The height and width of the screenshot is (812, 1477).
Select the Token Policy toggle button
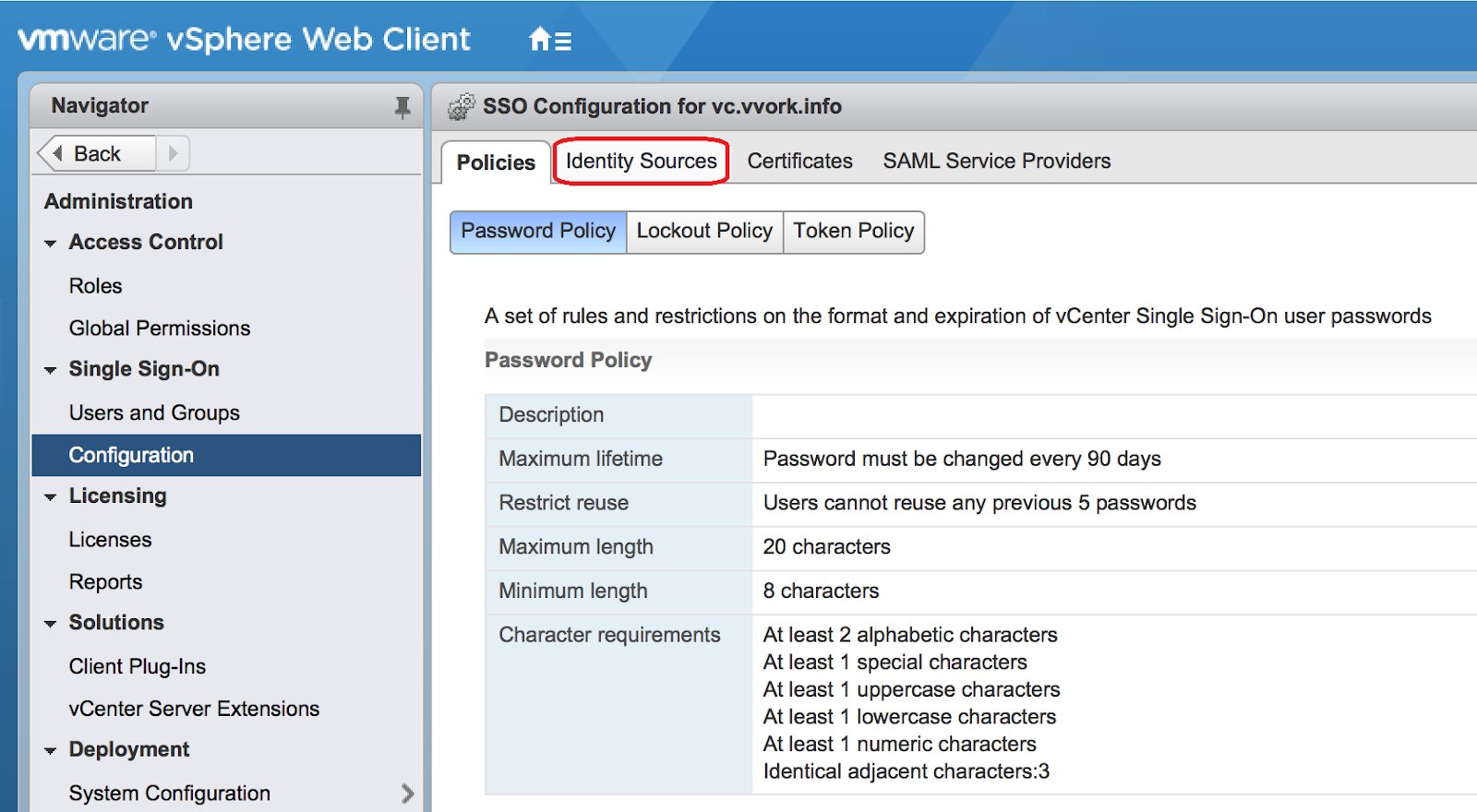click(x=853, y=232)
